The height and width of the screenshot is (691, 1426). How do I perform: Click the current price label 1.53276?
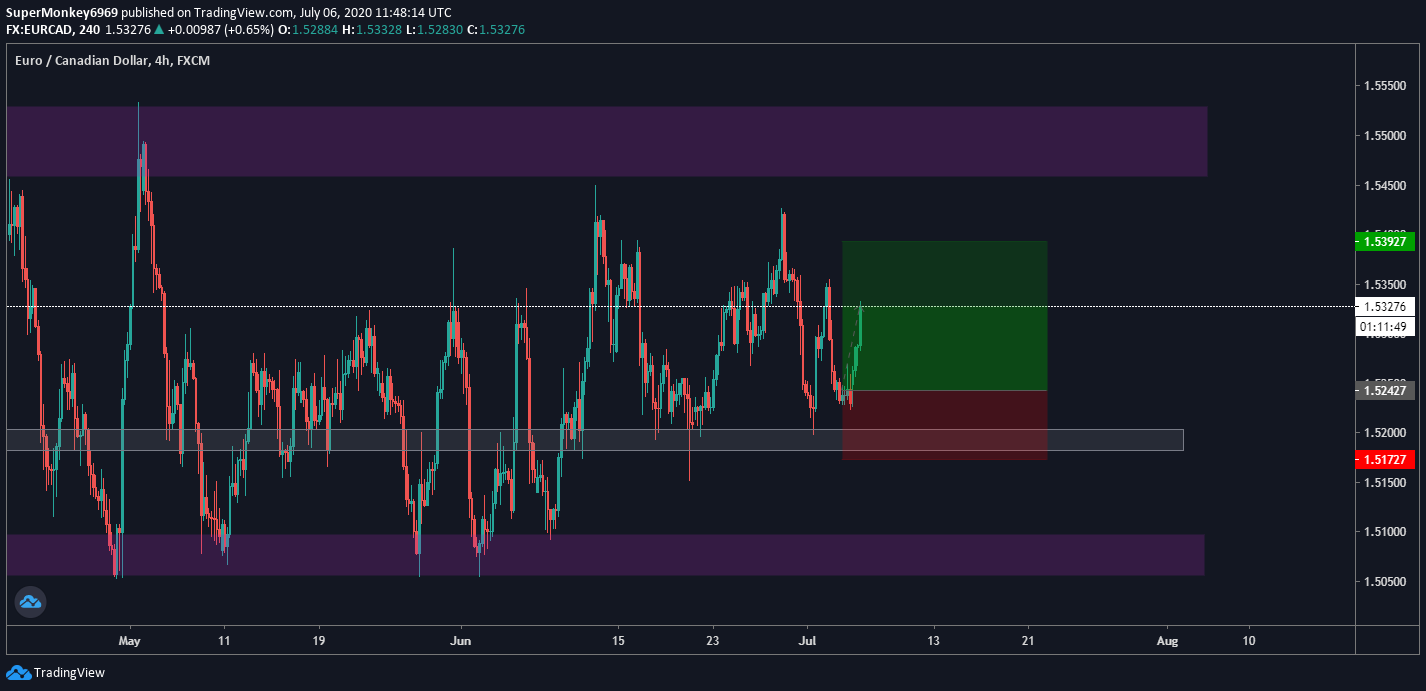(x=1385, y=306)
